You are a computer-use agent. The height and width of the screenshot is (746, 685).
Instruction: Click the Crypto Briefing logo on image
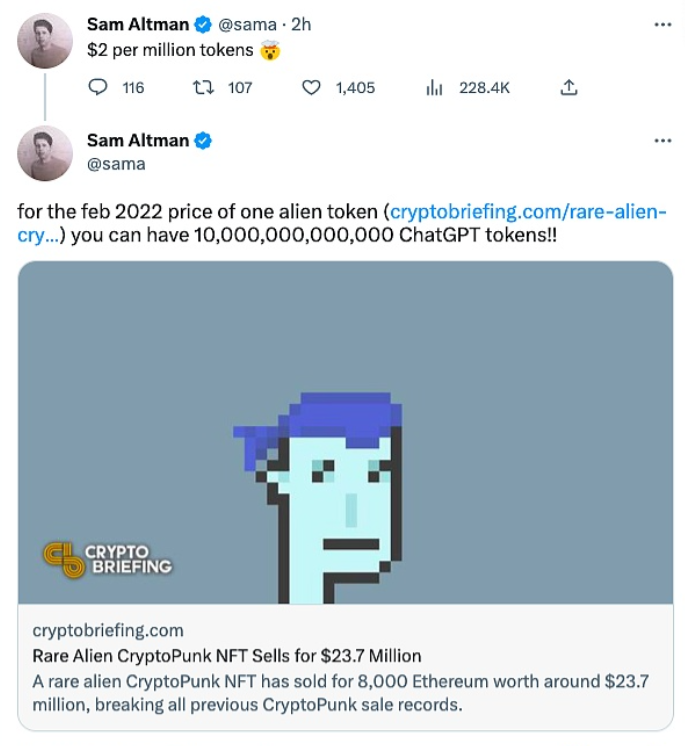click(x=108, y=558)
